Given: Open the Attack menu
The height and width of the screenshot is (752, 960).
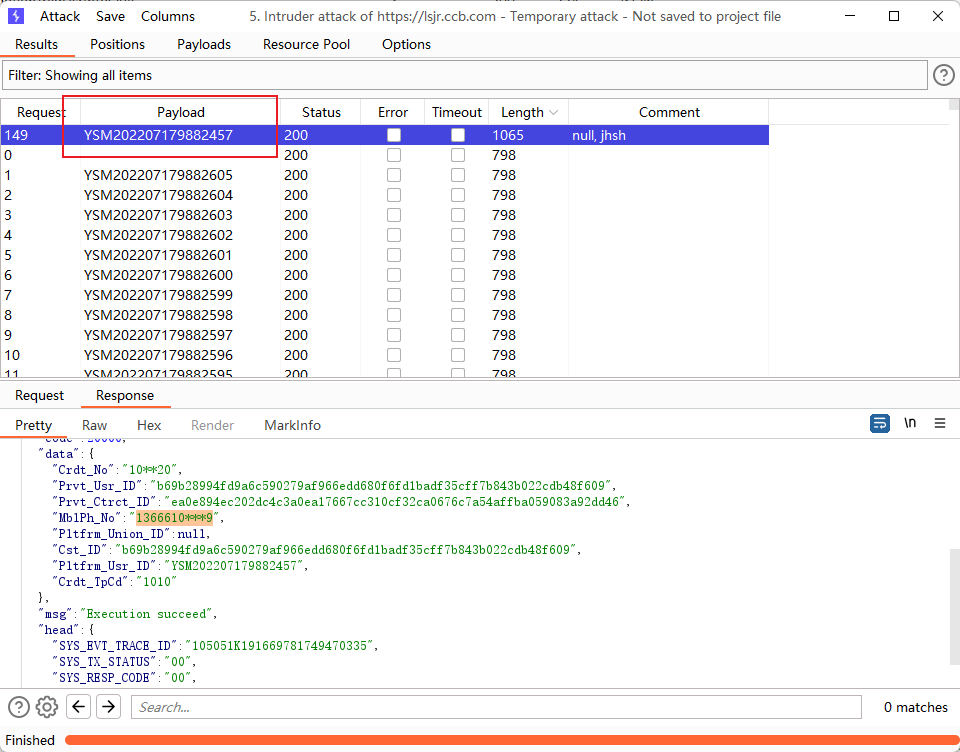Looking at the screenshot, I should pos(60,16).
